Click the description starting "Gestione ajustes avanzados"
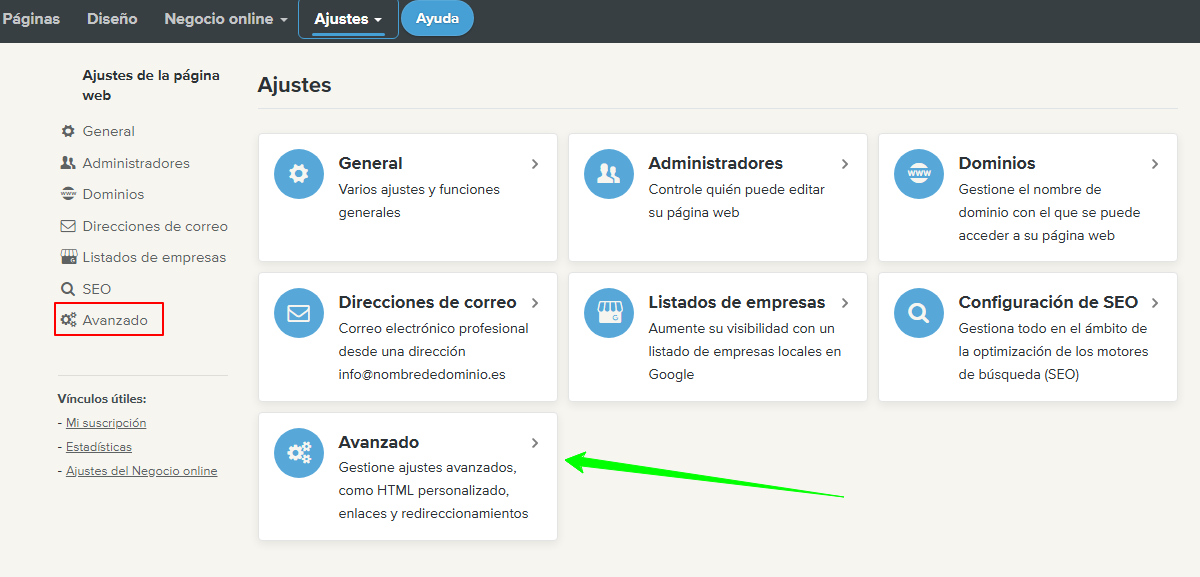The image size is (1200, 577). (433, 491)
